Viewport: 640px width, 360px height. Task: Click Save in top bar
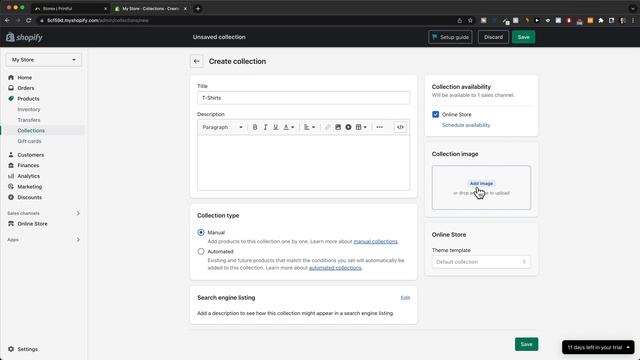(524, 37)
